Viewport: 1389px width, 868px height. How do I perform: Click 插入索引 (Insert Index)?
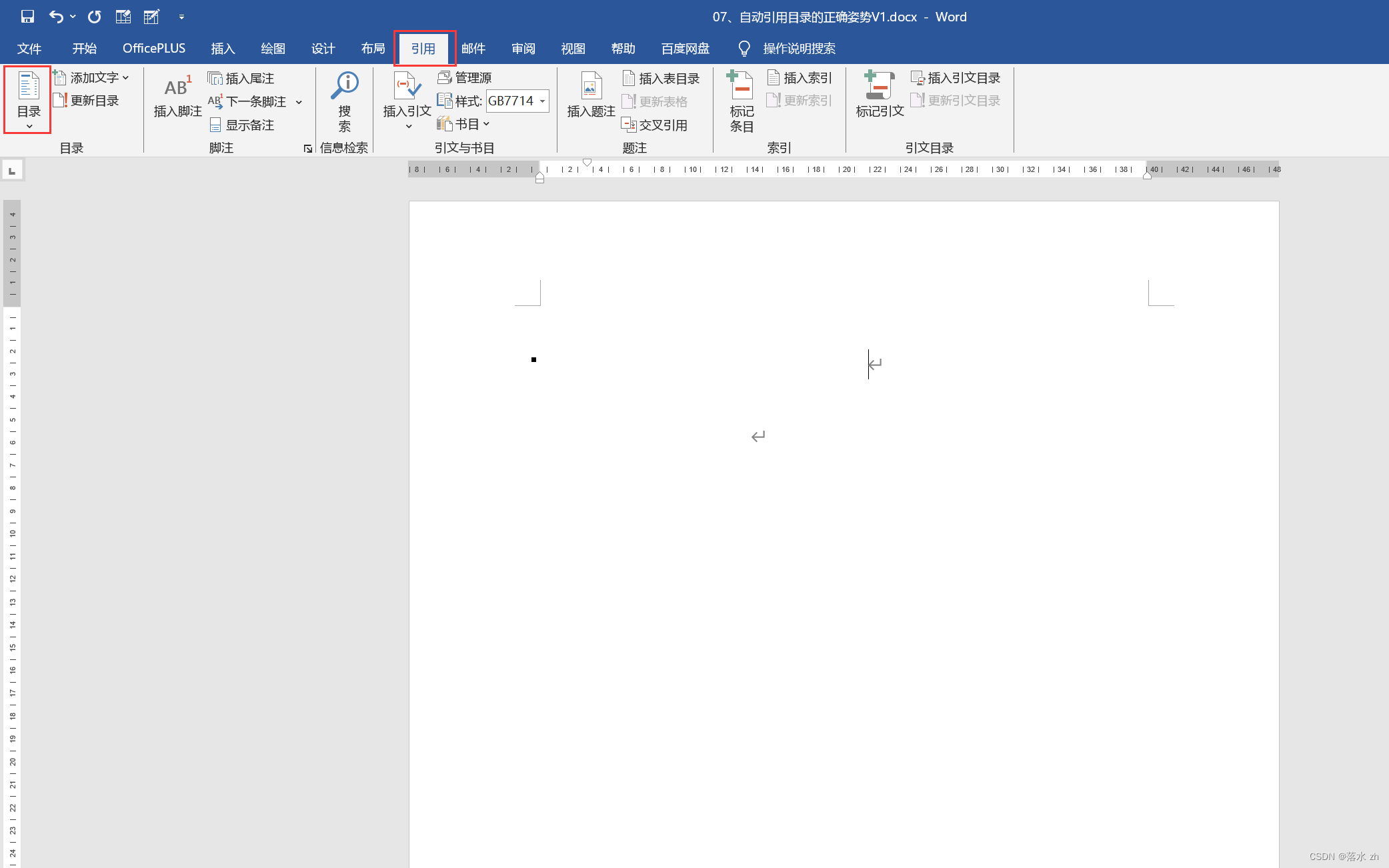(800, 78)
